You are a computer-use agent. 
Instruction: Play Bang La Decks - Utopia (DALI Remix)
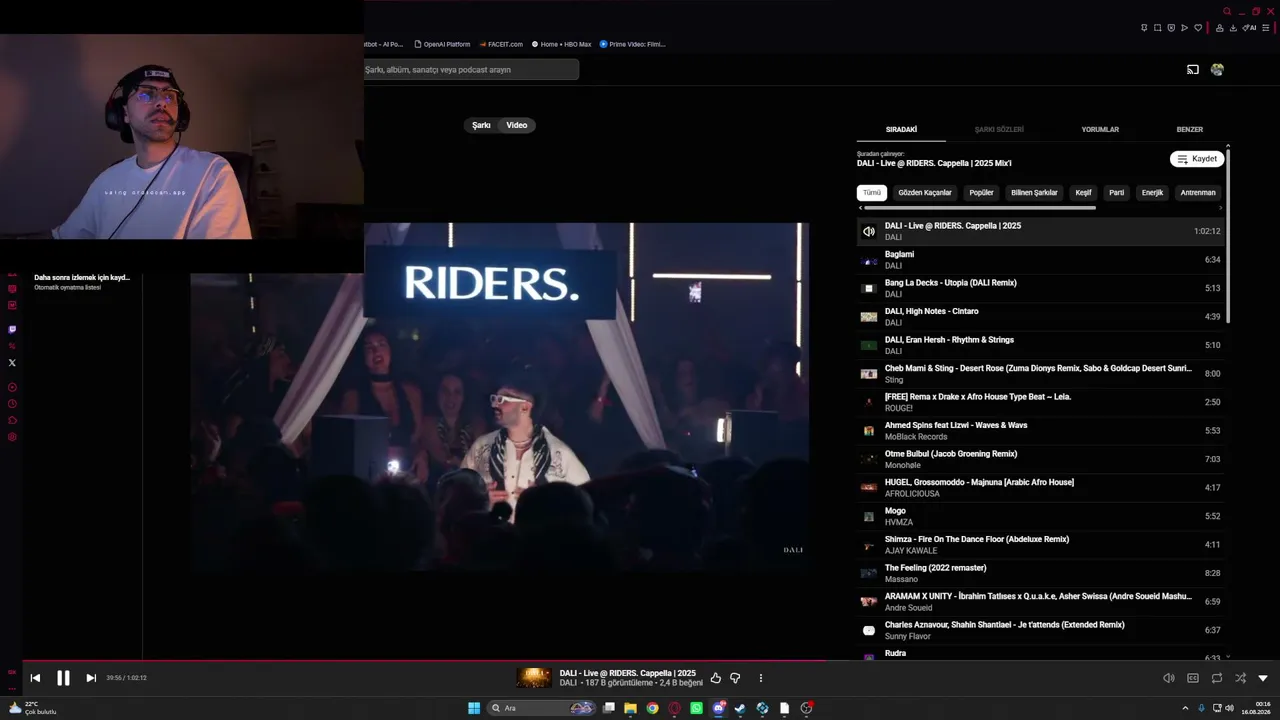(x=1041, y=288)
